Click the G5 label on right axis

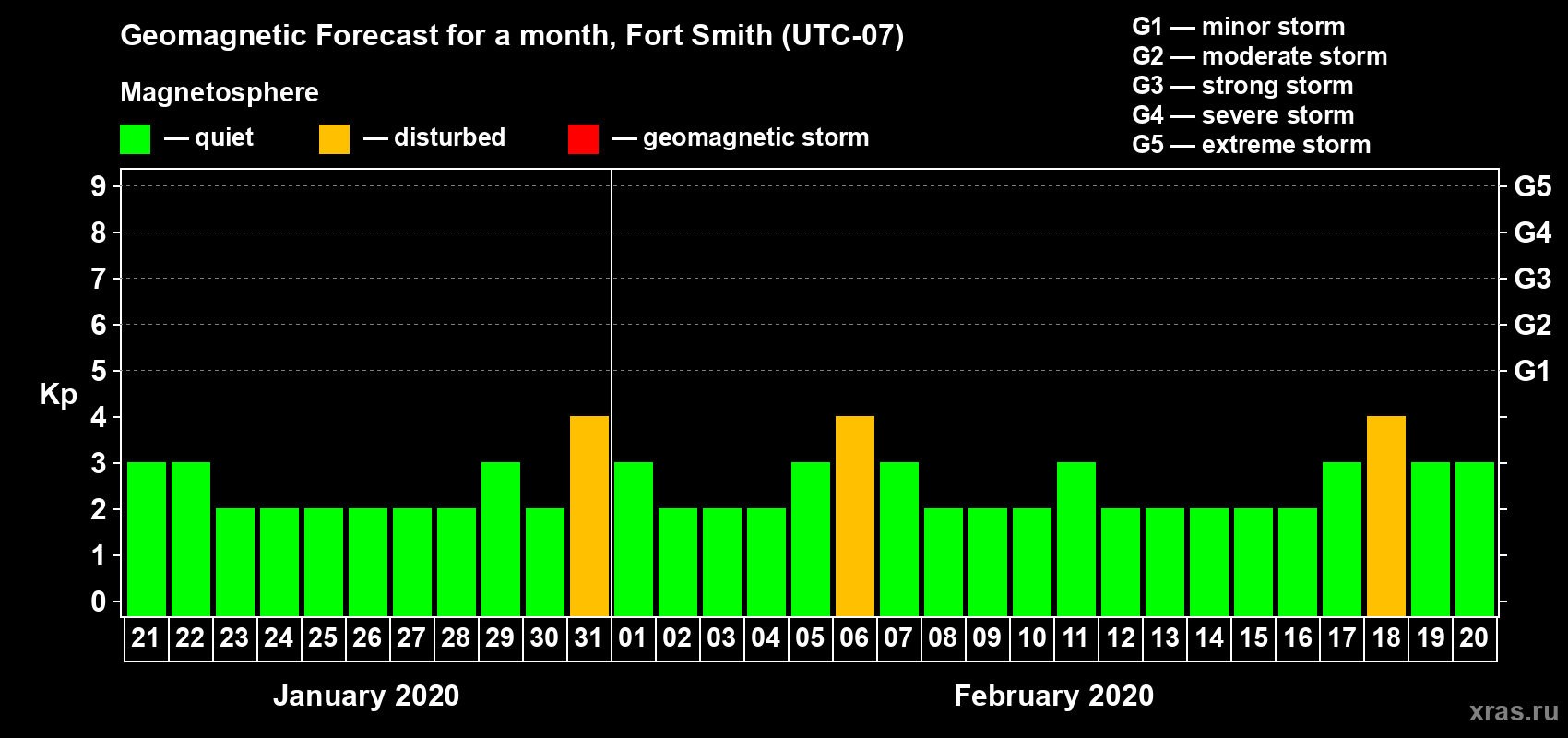tap(1533, 186)
